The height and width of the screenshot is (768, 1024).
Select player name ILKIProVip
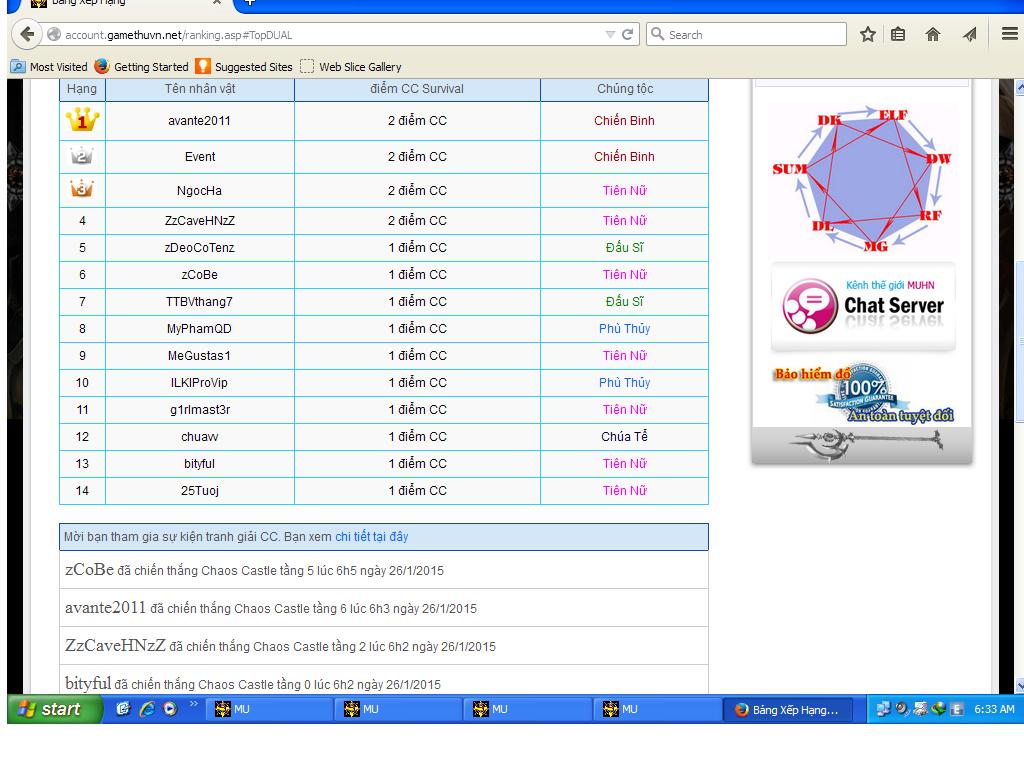coord(199,383)
